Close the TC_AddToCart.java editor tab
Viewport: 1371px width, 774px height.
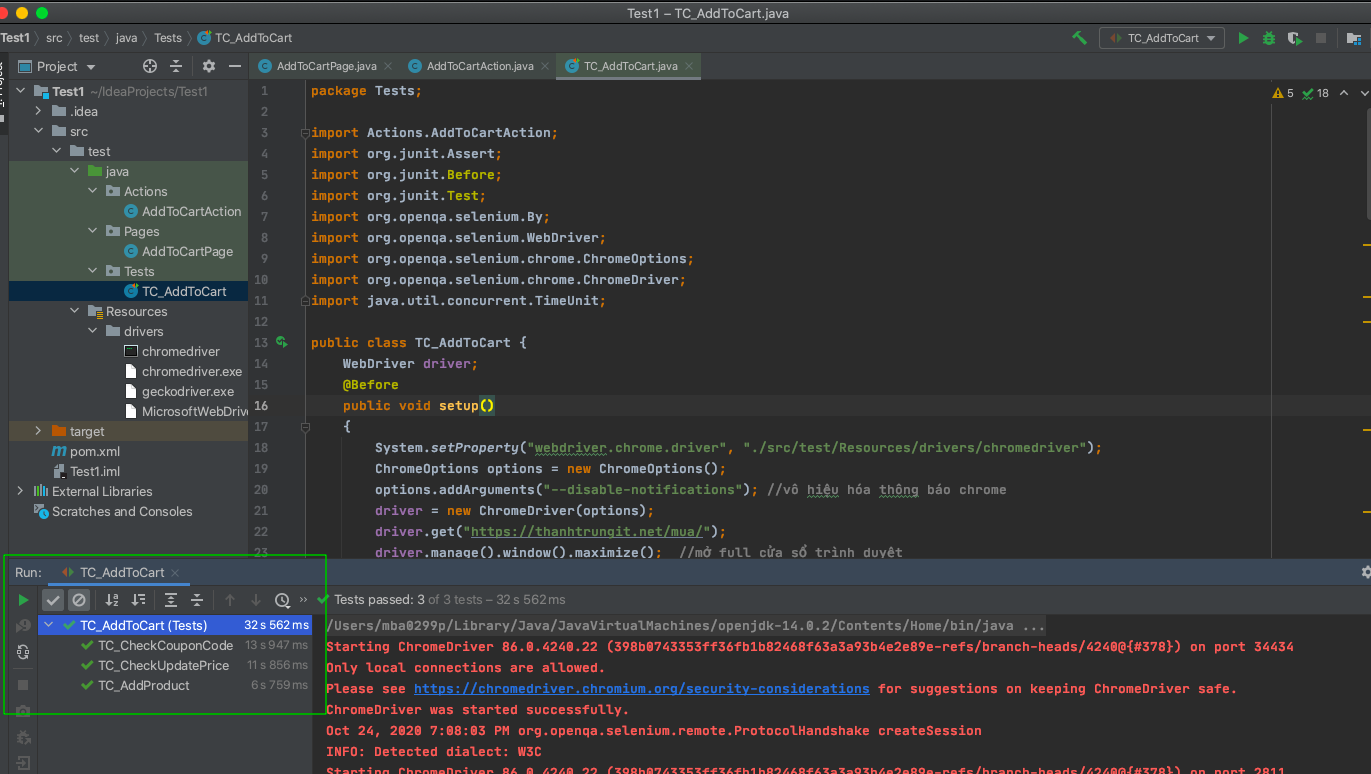coord(688,66)
